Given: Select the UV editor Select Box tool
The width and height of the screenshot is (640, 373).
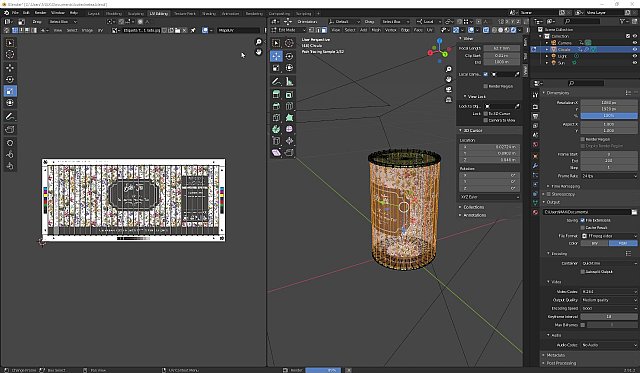Looking at the screenshot, I should [x=10, y=43].
